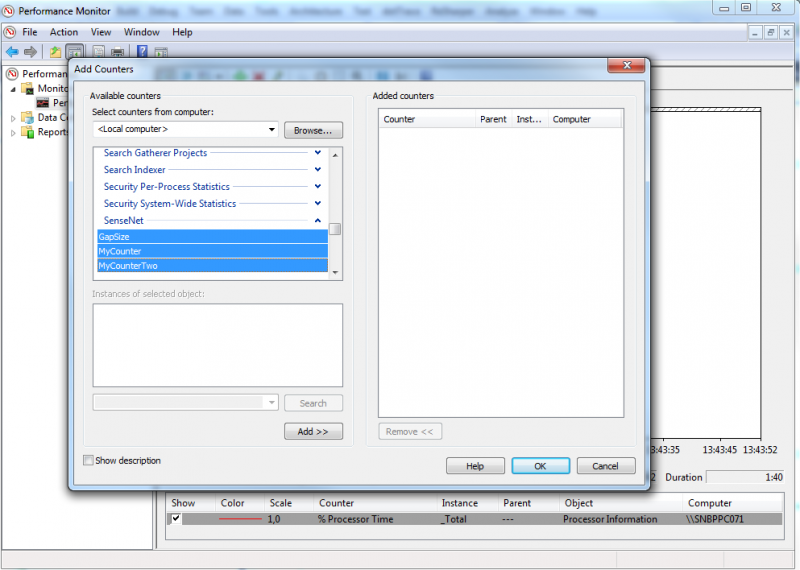Select the MyCounterTwo counter
The image size is (800, 570).
click(212, 265)
